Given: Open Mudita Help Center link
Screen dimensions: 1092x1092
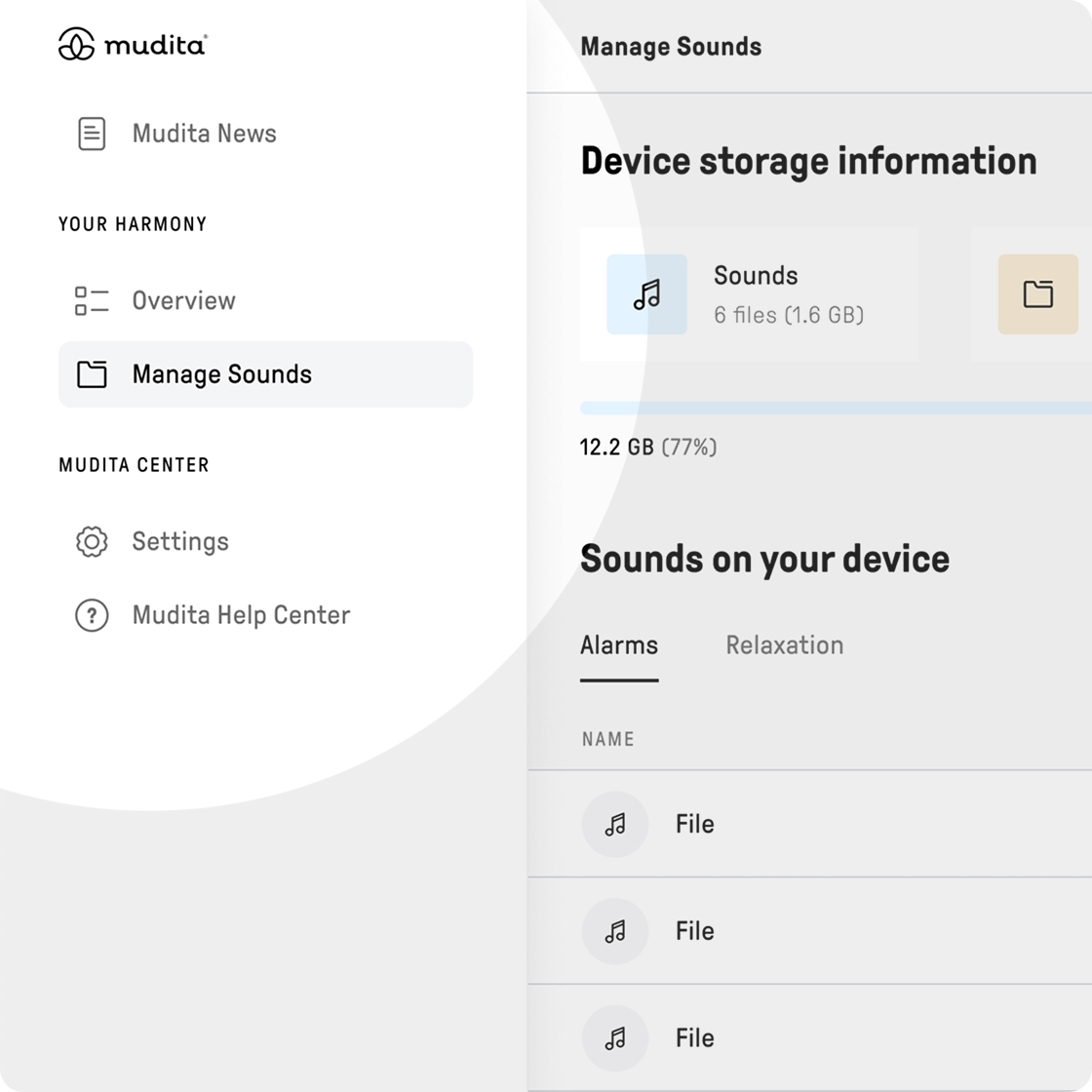Looking at the screenshot, I should tap(241, 615).
